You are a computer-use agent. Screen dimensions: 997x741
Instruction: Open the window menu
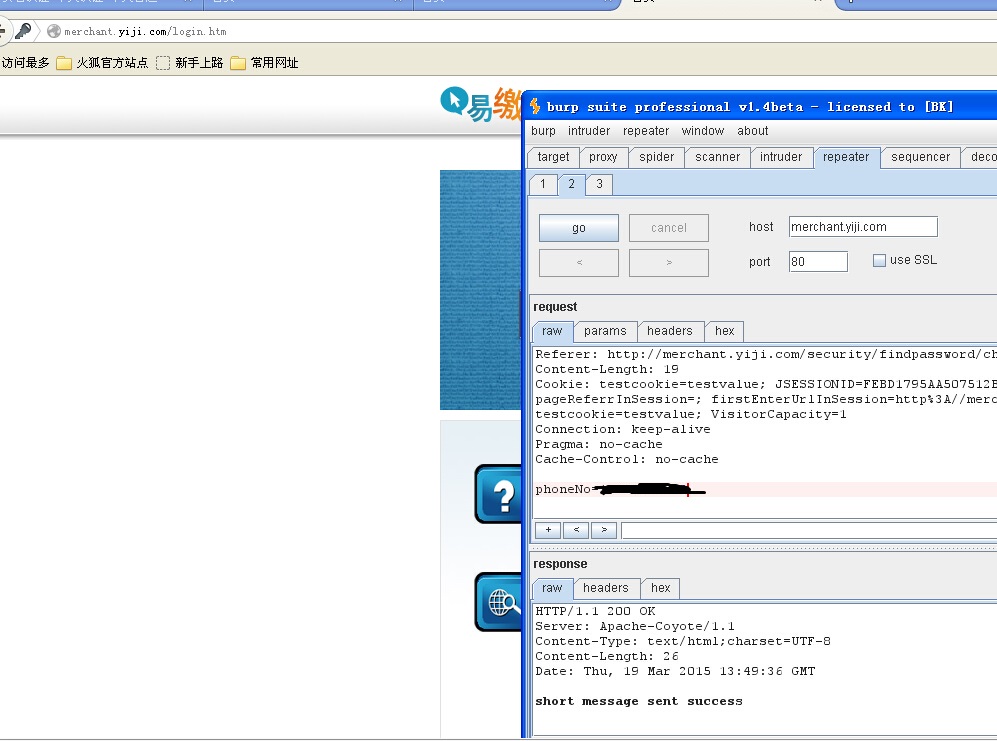point(703,131)
